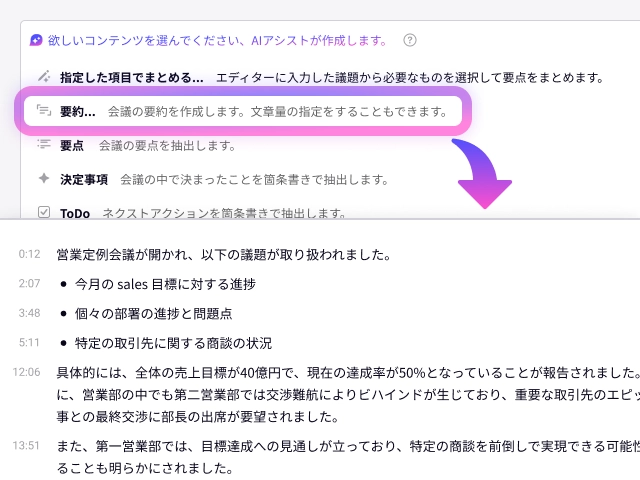Click the bullet 今月の sales 目標に対する進捗
The image size is (640, 480).
click(165, 284)
